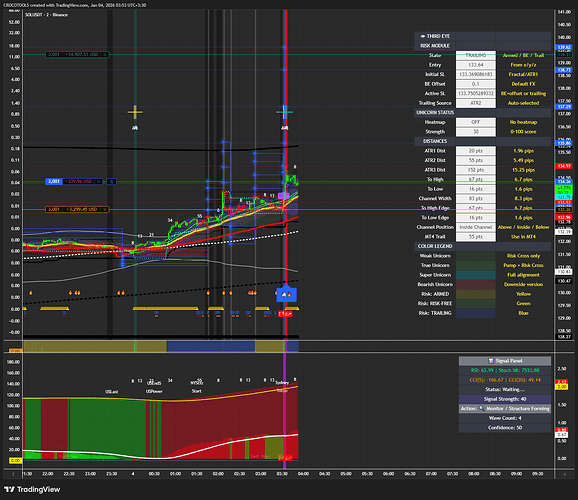Close the orange order line +3,299.45 USD

click(105, 209)
